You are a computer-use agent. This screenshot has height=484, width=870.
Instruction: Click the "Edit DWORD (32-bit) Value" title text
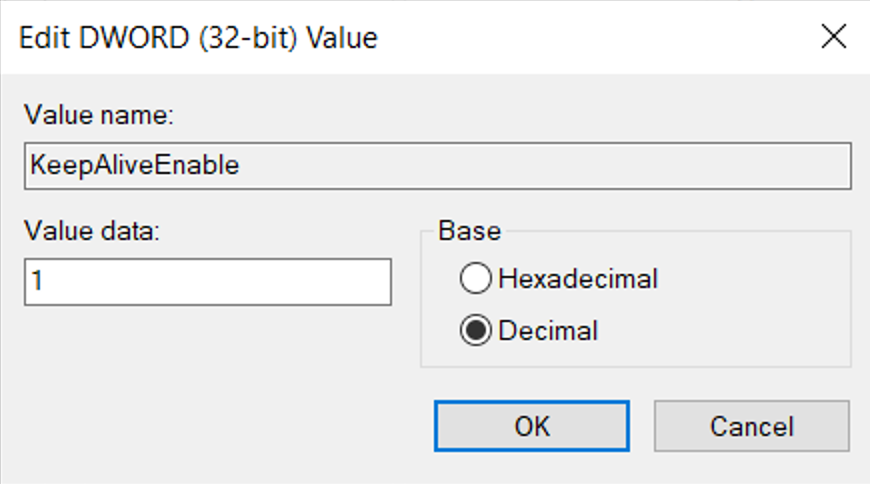pos(200,39)
